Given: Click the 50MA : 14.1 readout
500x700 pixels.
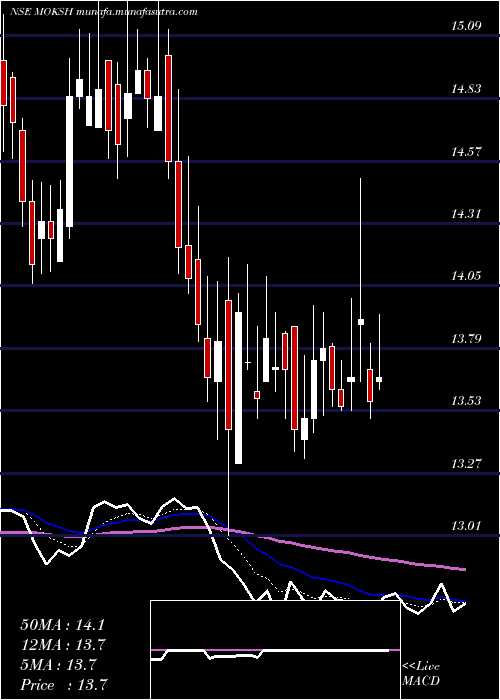Looking at the screenshot, I should (x=62, y=625).
